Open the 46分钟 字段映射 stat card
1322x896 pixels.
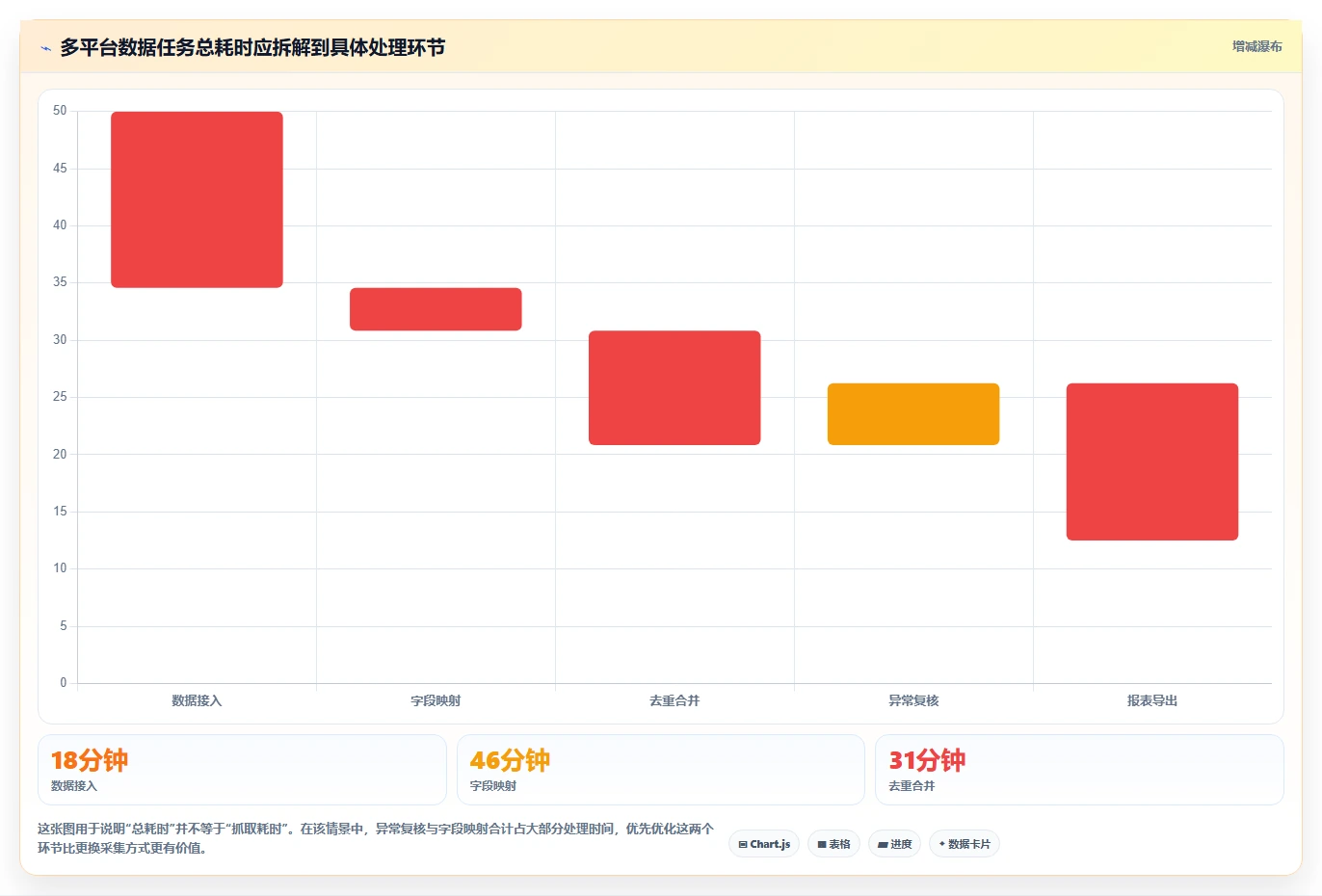click(661, 770)
